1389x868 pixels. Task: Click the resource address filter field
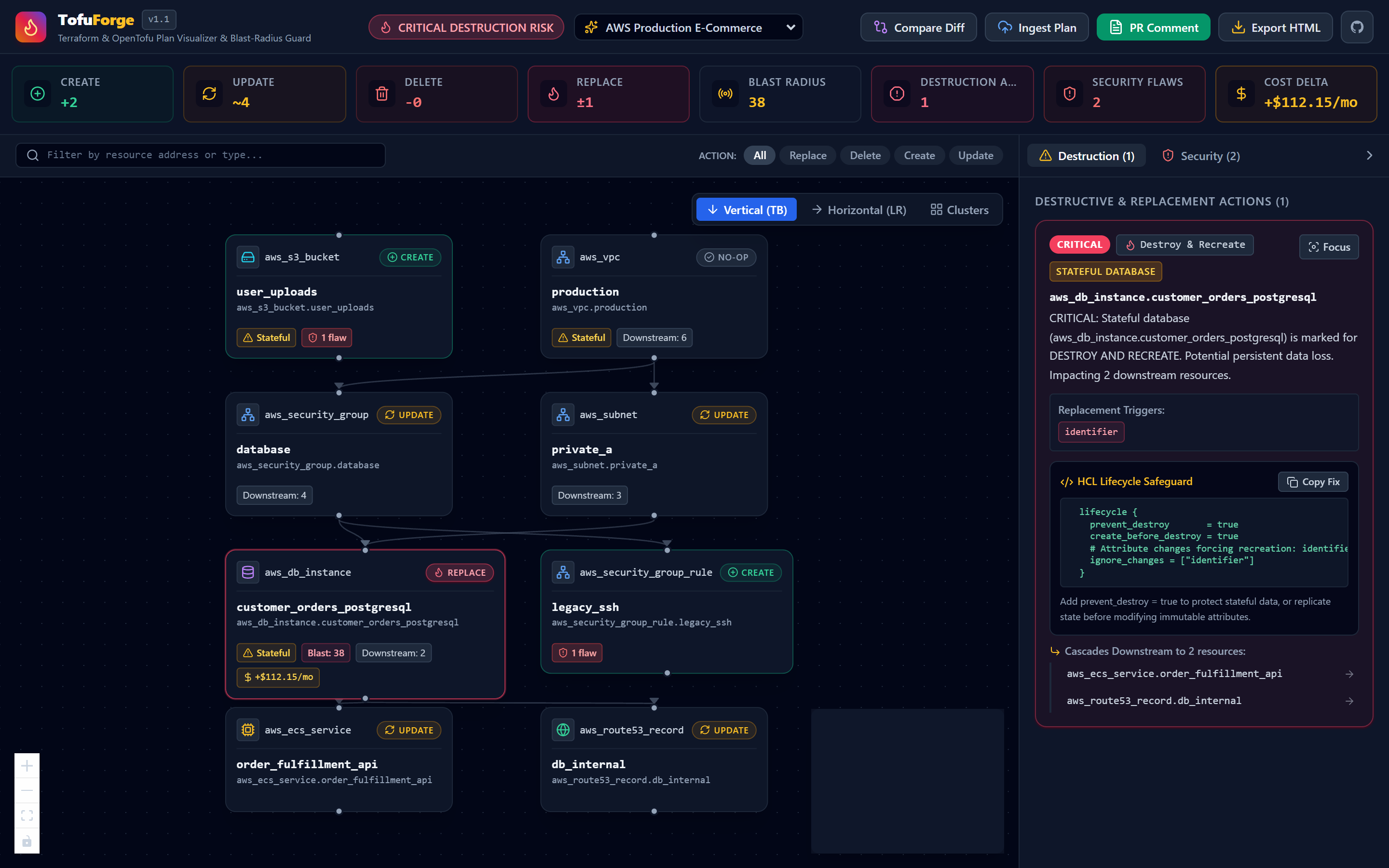pos(200,155)
